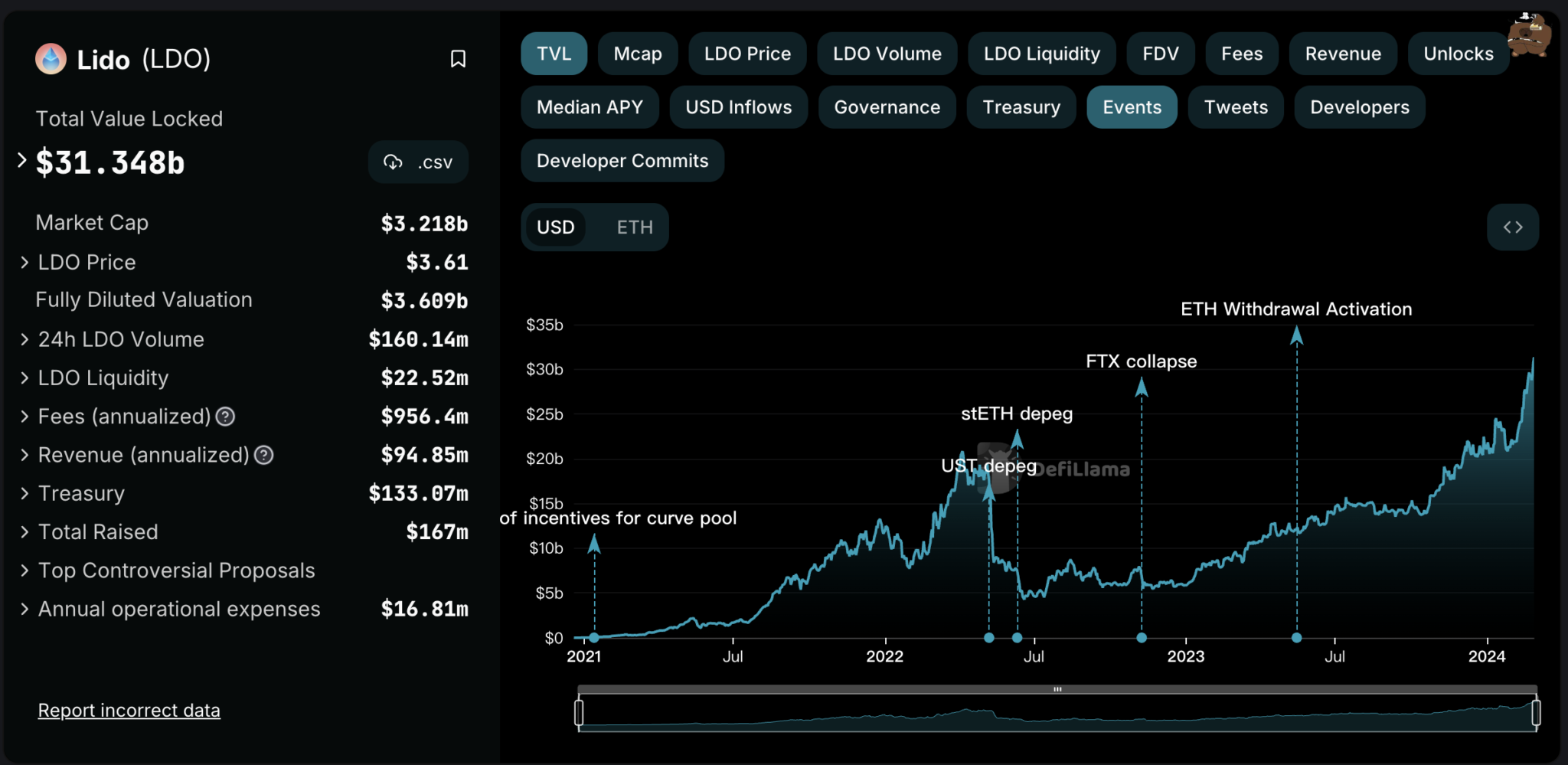Screen dimensions: 1568x765
Task: Click the UST depeg event marker dot
Action: click(989, 638)
